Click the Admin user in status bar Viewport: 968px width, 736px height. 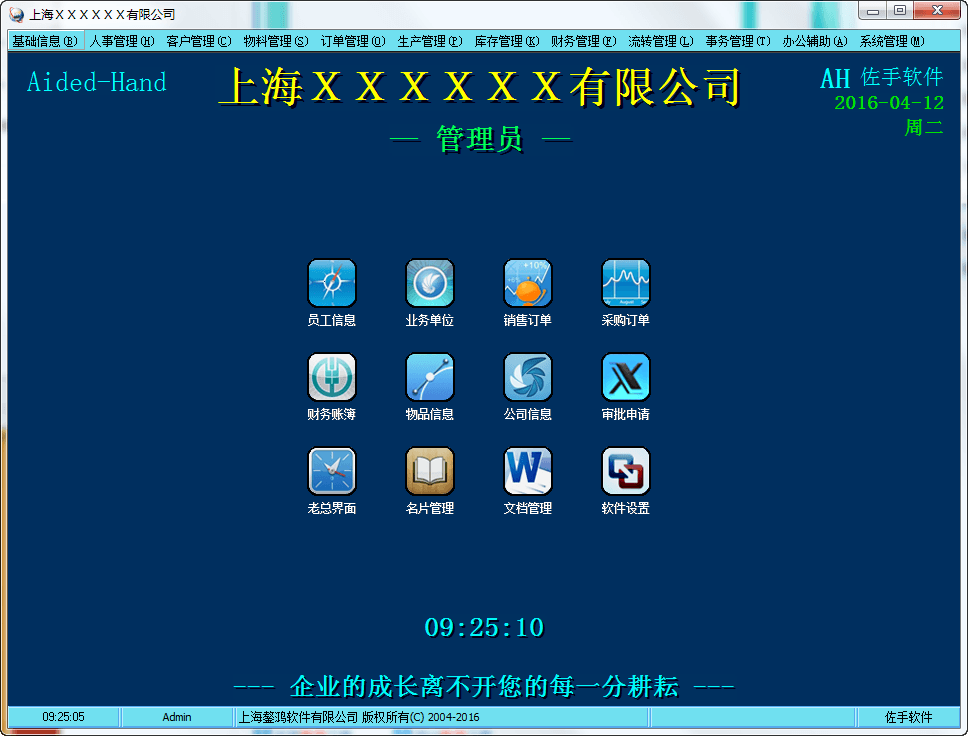[177, 717]
